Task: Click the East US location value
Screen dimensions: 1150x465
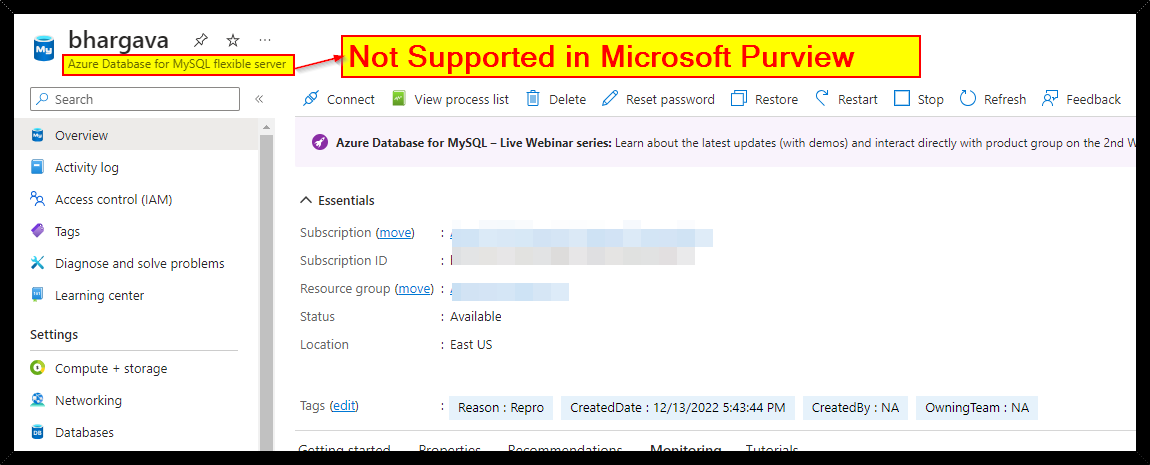Action: pyautogui.click(x=471, y=345)
